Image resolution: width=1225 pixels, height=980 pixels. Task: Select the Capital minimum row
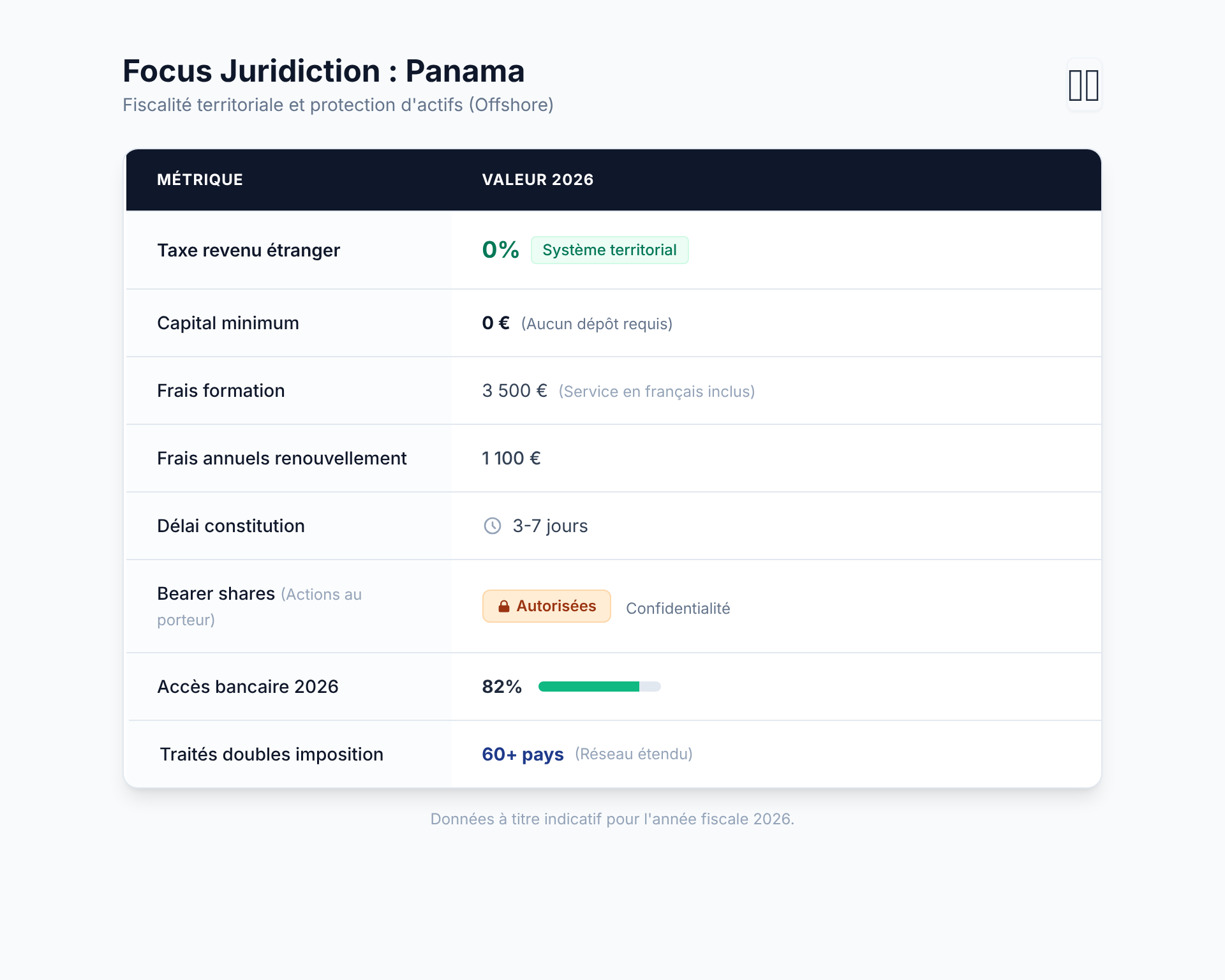pyautogui.click(x=228, y=323)
